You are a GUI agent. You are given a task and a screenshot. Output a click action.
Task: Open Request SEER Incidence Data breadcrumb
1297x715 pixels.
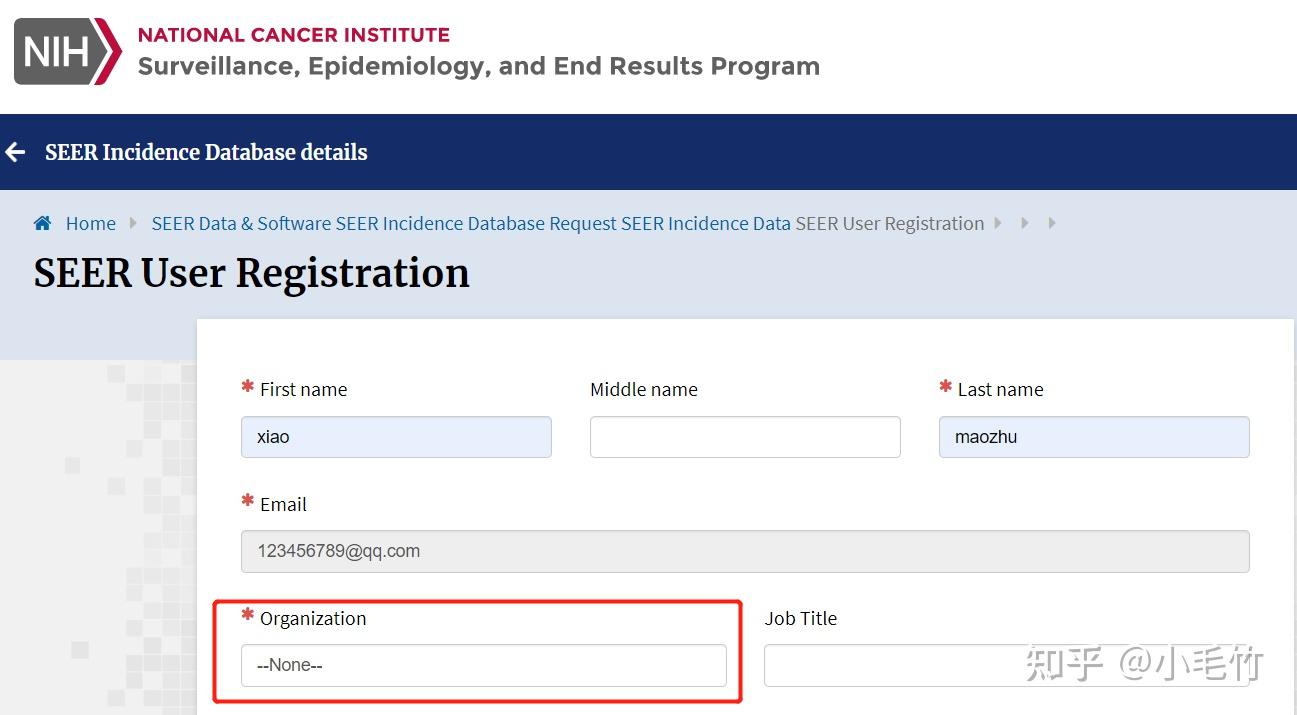click(x=705, y=223)
